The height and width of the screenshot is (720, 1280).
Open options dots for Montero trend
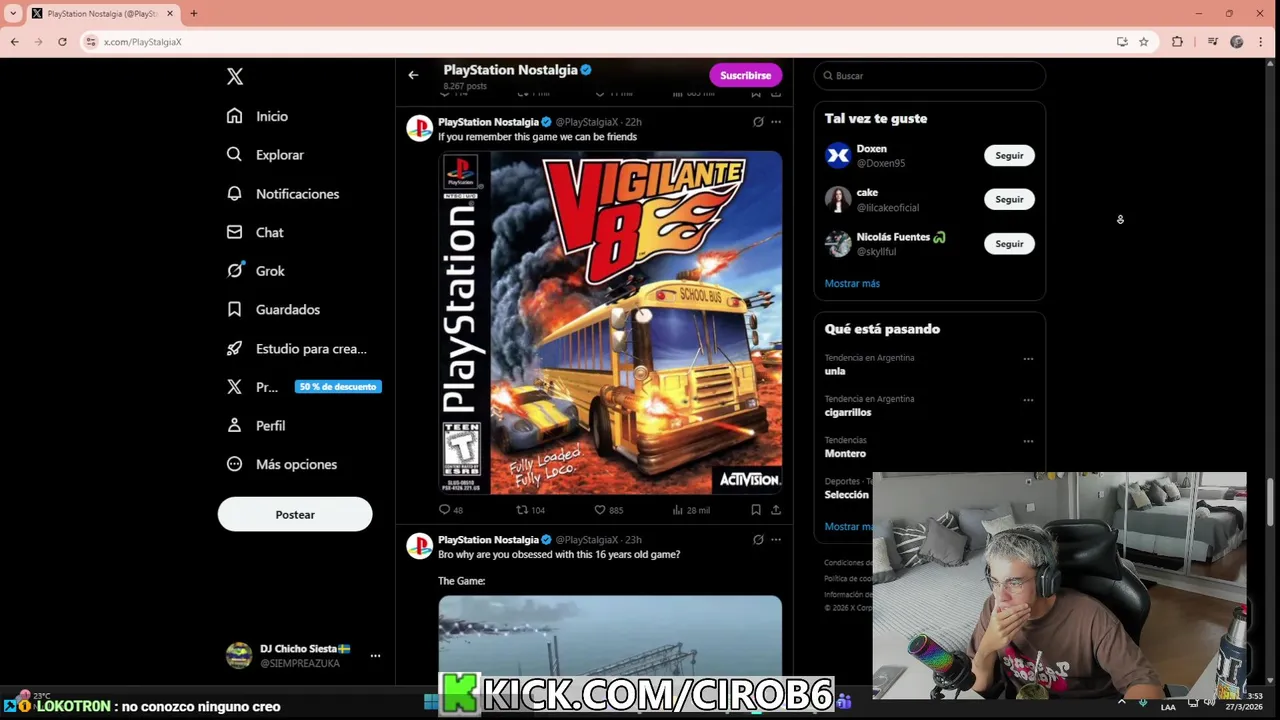[x=1028, y=441]
